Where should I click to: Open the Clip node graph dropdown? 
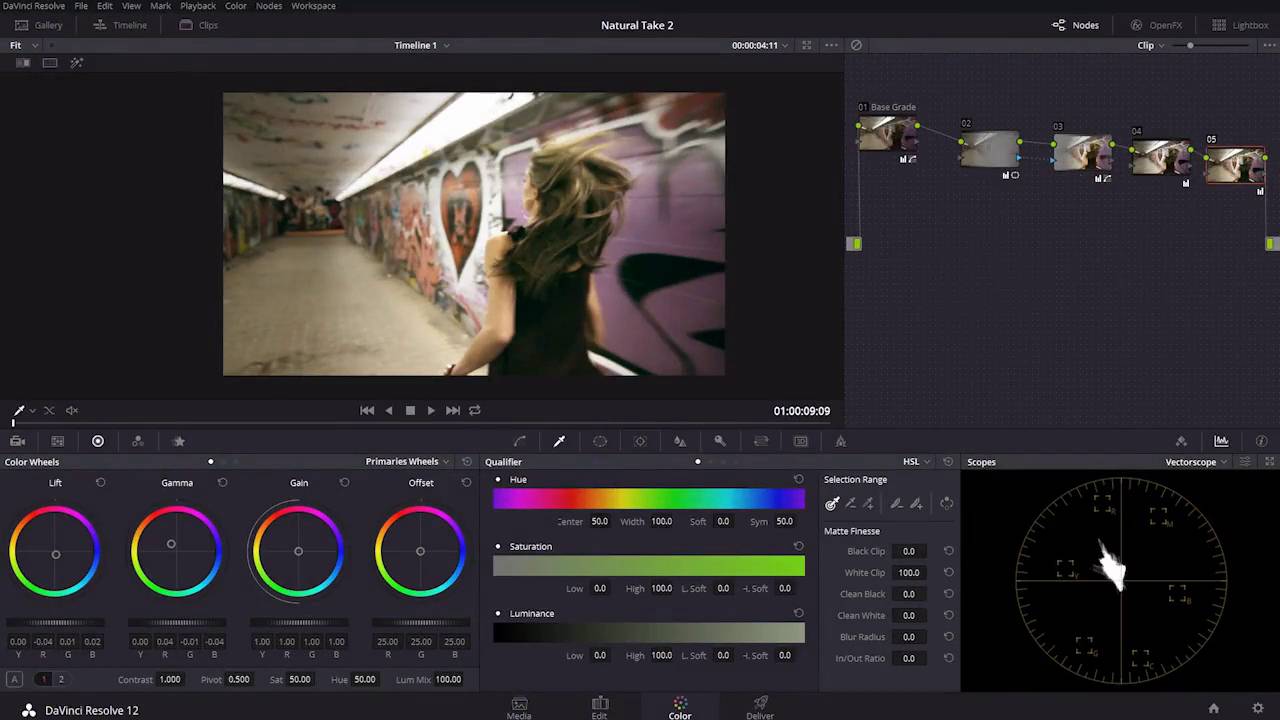click(1151, 45)
